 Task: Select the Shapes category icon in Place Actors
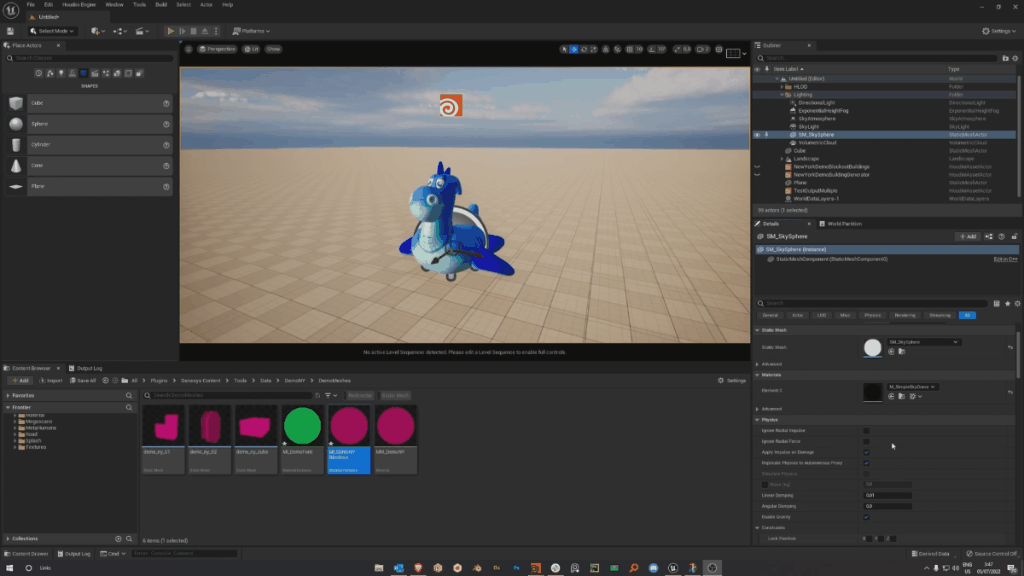83,72
